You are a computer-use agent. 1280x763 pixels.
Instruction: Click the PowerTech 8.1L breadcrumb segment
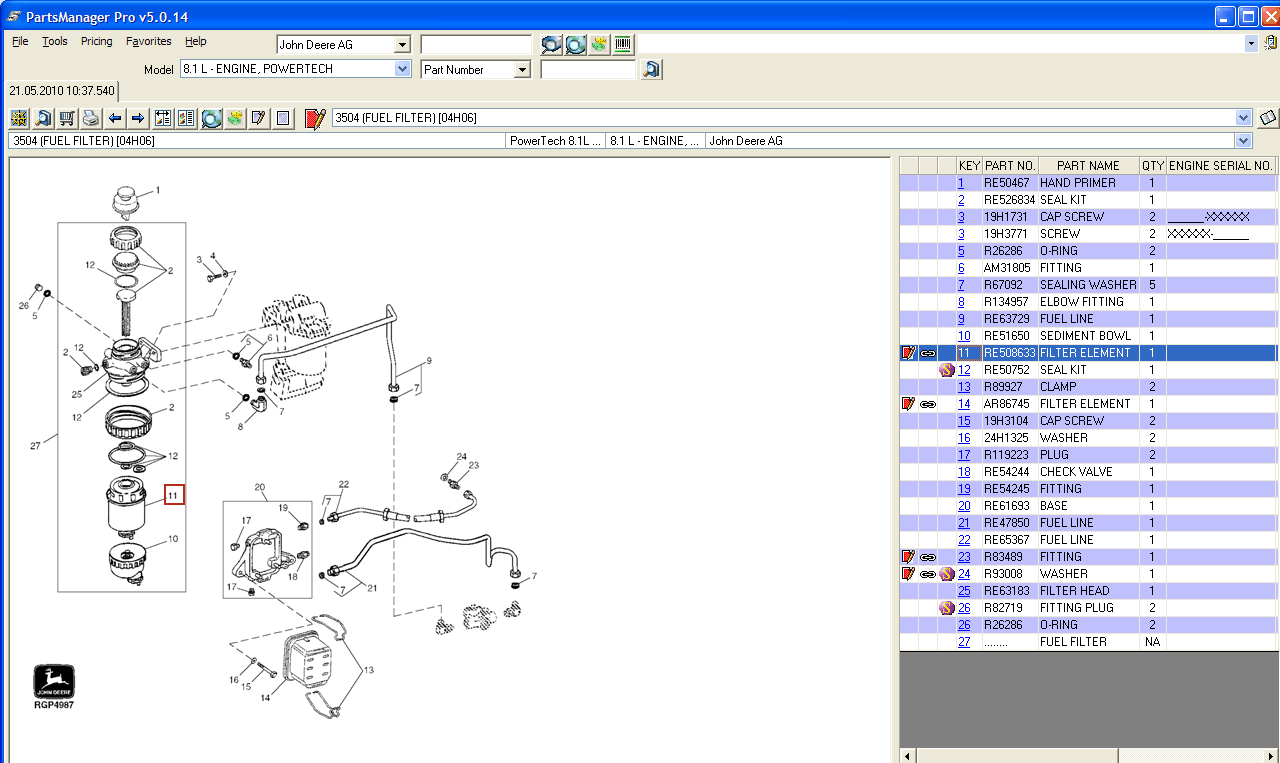(556, 141)
